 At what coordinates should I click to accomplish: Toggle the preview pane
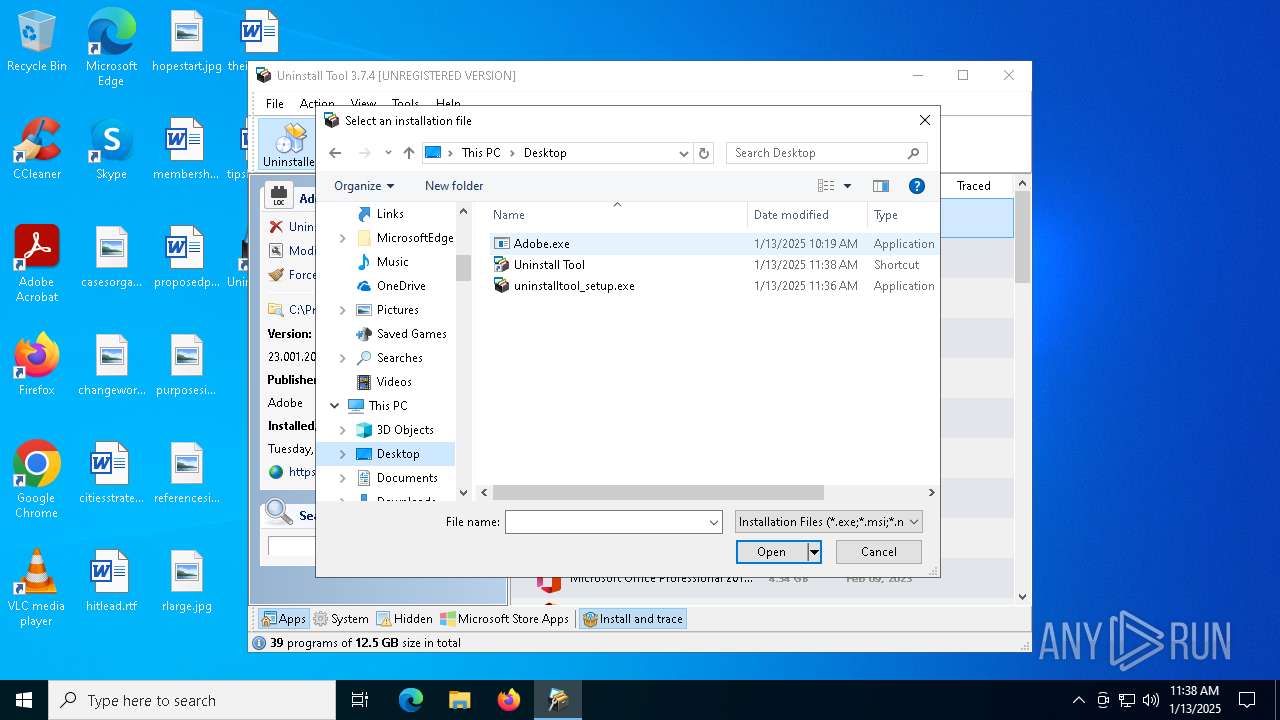[x=880, y=186]
